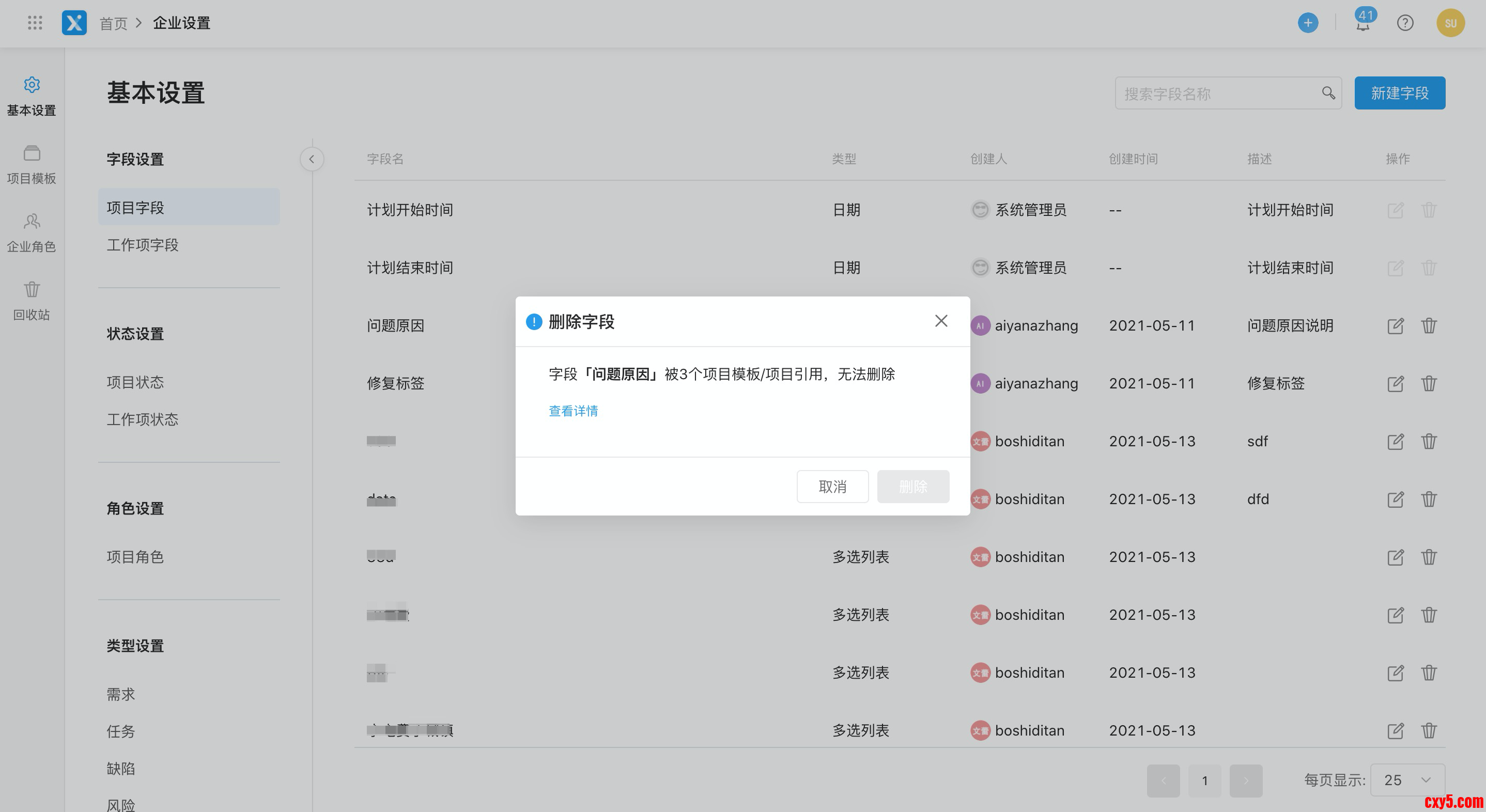Open the notifications bell with badge 41
The height and width of the screenshot is (812, 1486).
pyautogui.click(x=1363, y=24)
